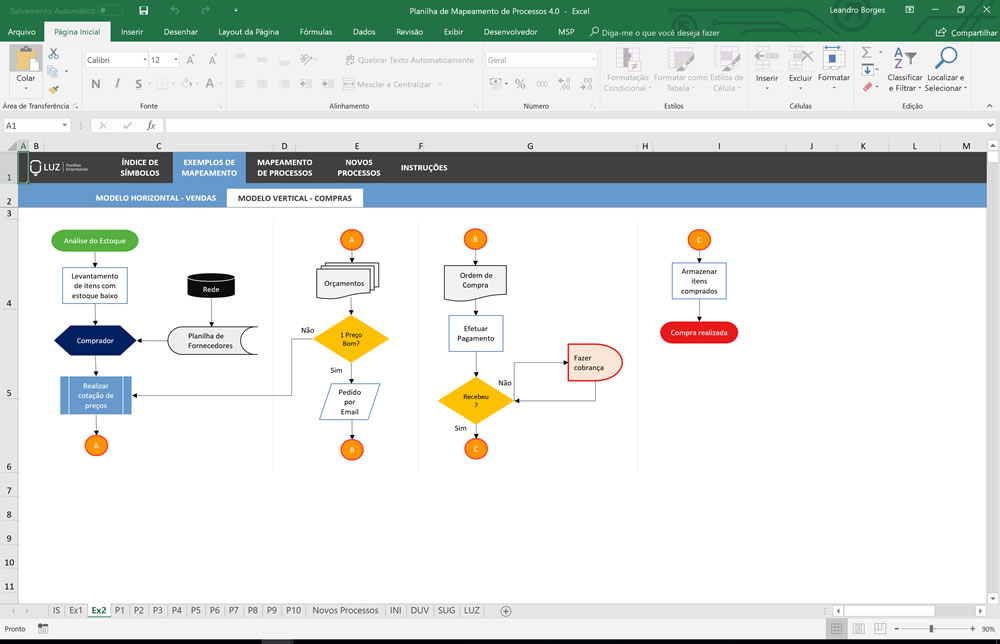Image resolution: width=1000 pixels, height=644 pixels.
Task: Click the Formatar cells icon
Action: (x=834, y=58)
